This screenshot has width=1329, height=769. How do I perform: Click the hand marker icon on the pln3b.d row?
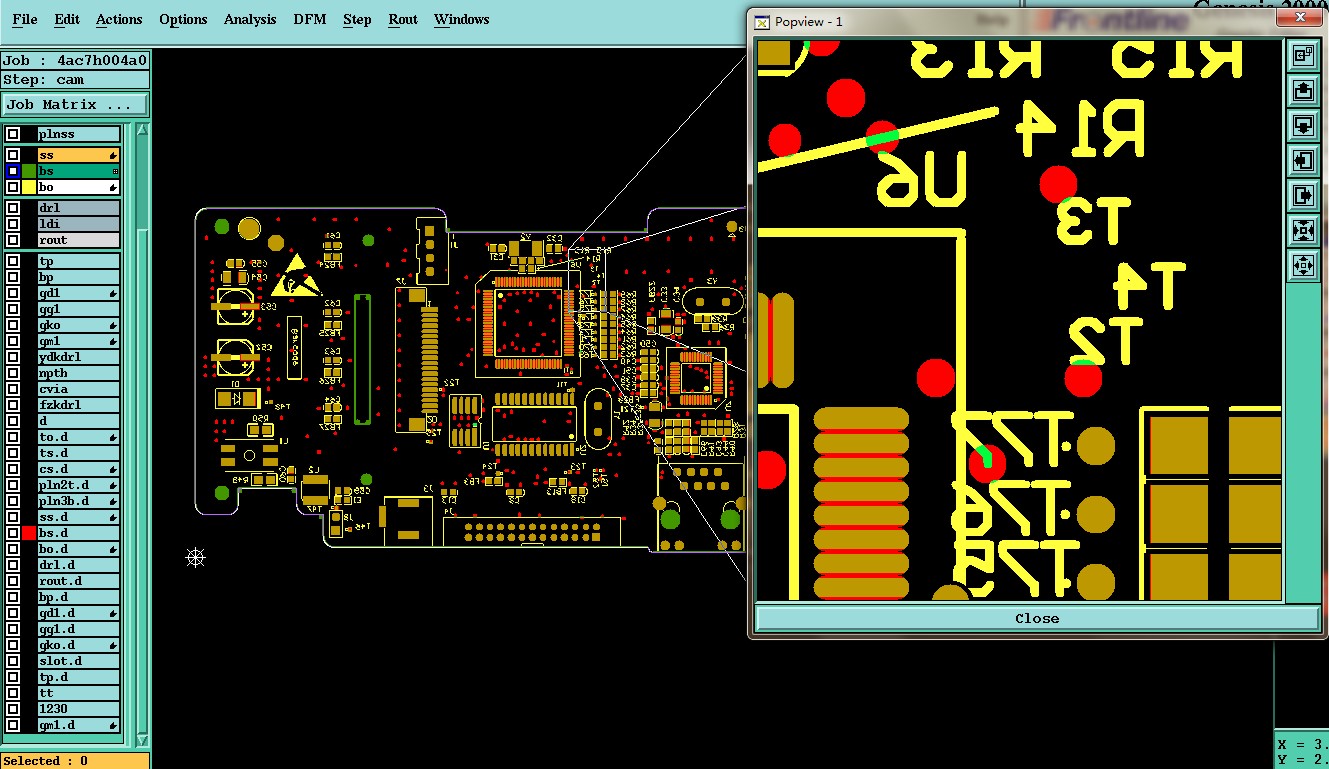[x=114, y=502]
